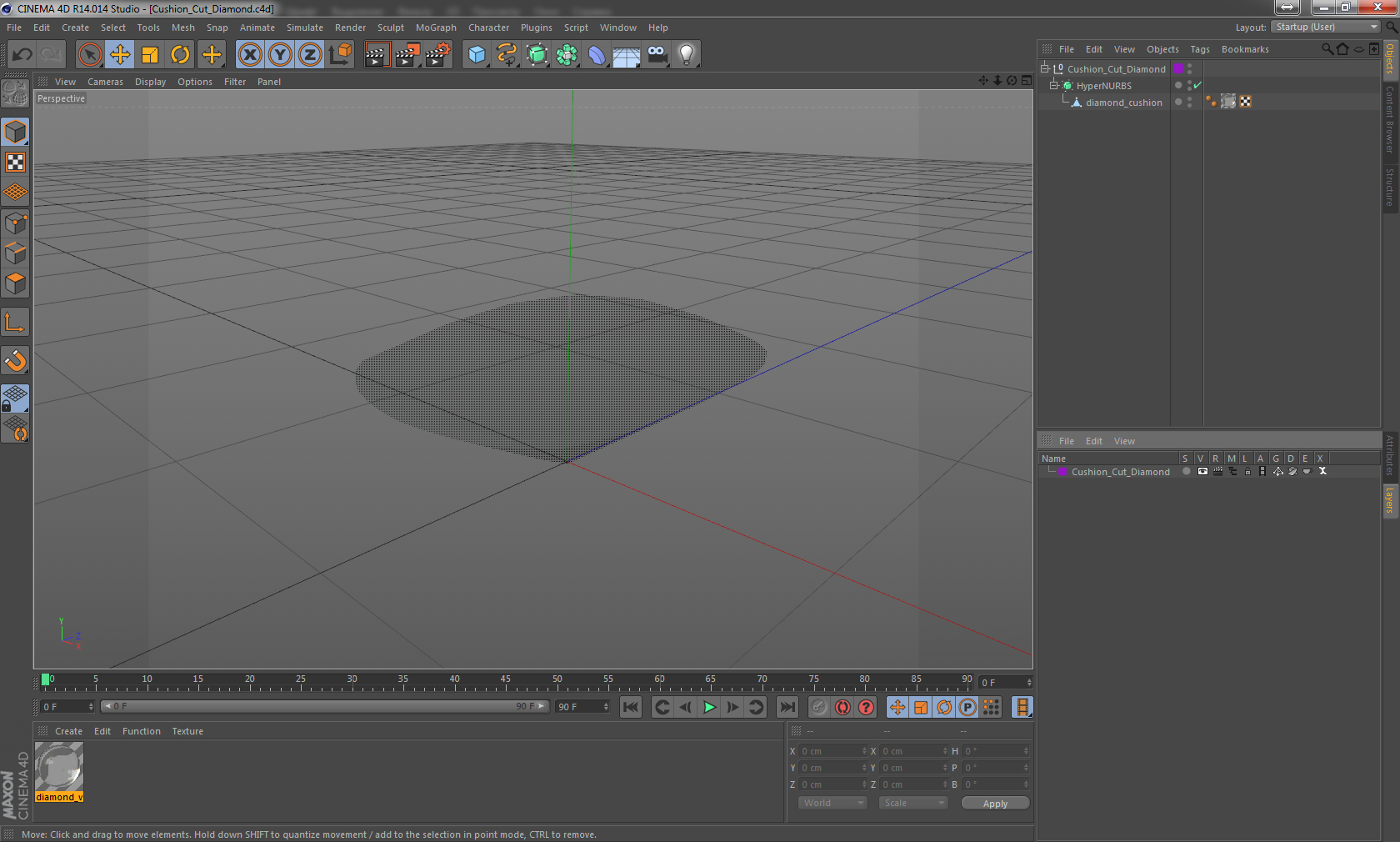Select the Live Selection tool
Viewport: 1400px width, 842px height.
click(x=89, y=55)
